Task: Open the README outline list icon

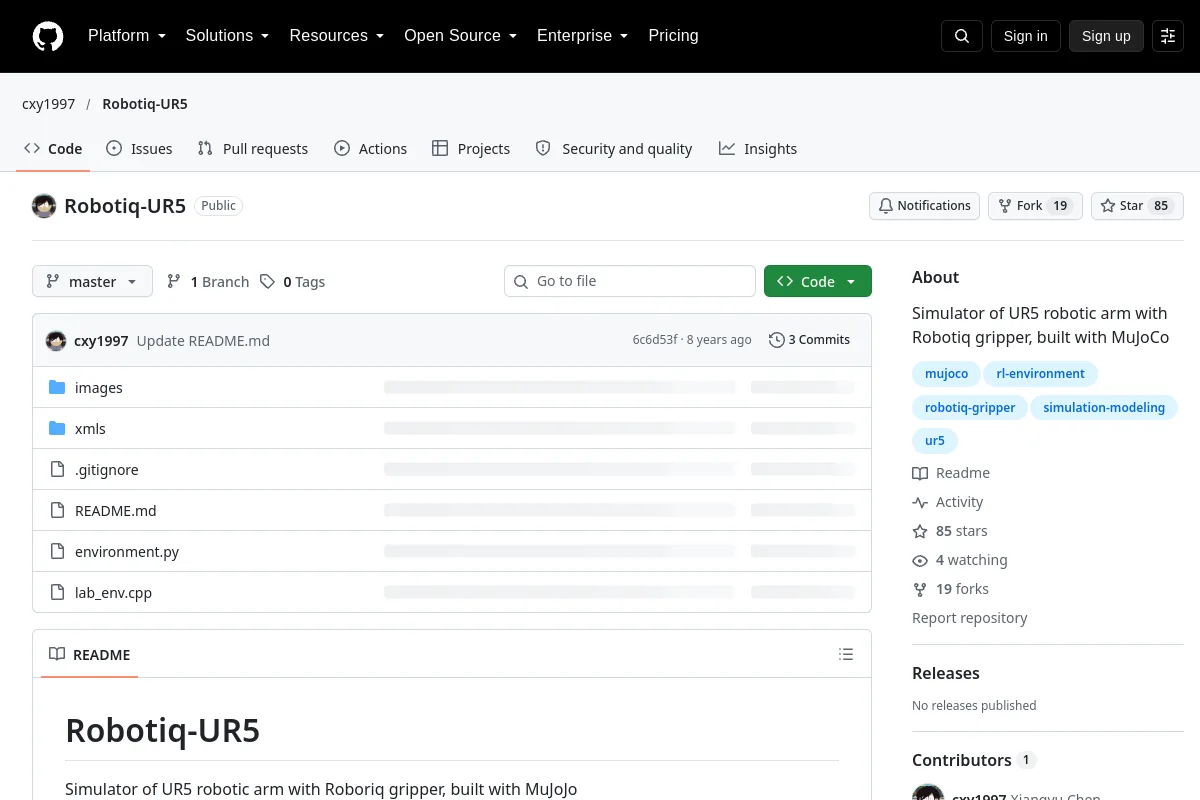Action: 846,654
